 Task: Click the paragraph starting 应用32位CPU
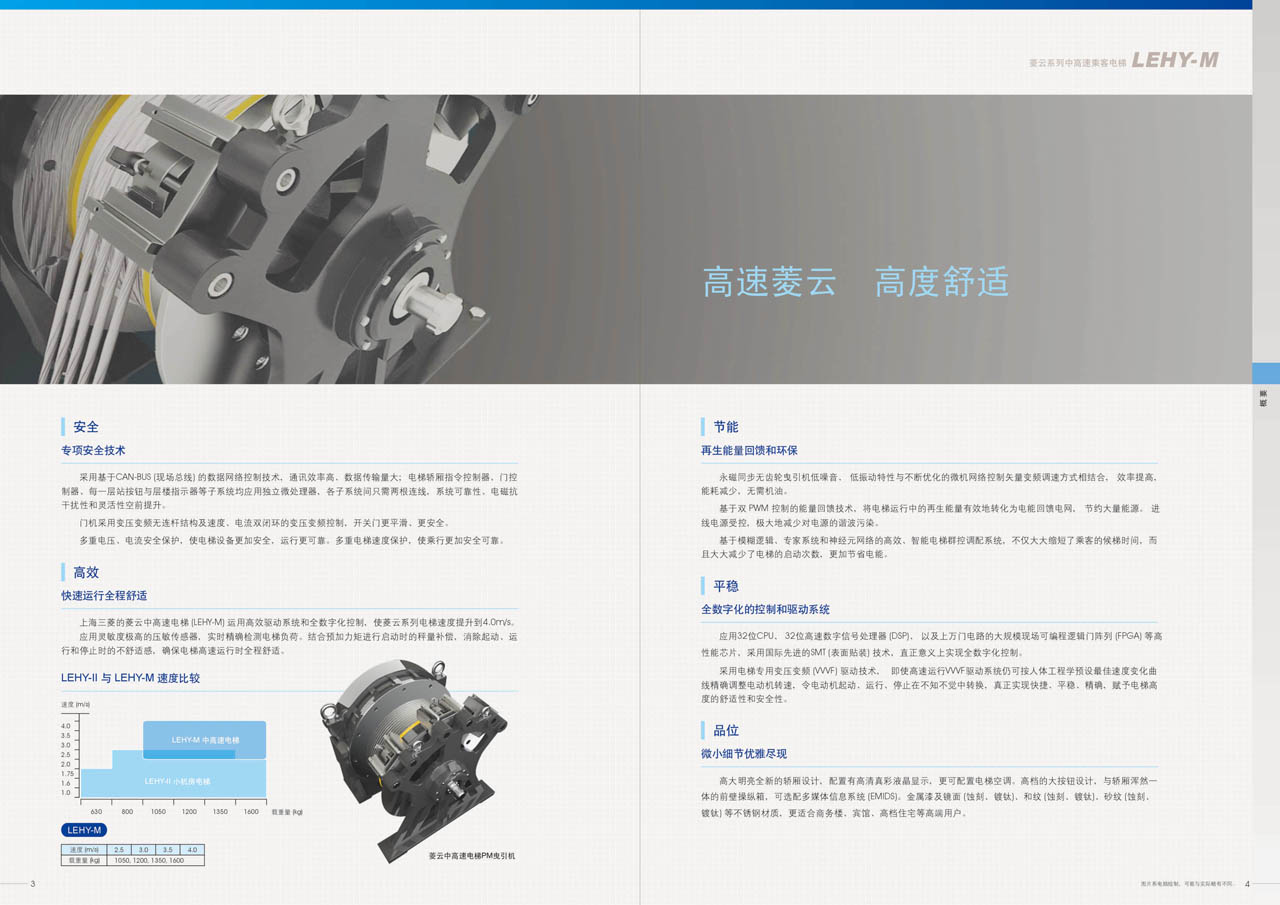[930, 643]
